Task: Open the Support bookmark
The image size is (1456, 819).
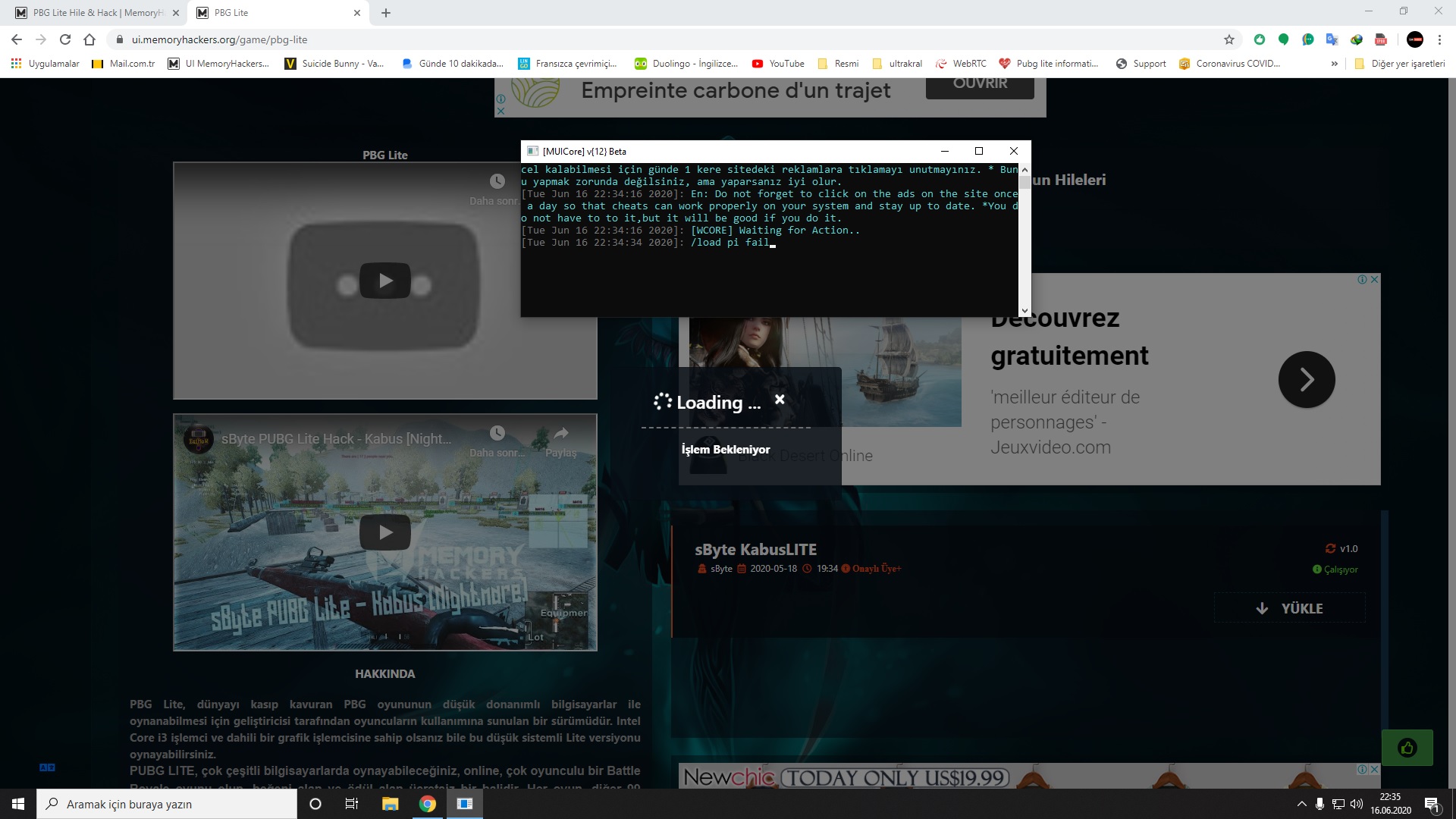Action: pos(1141,64)
